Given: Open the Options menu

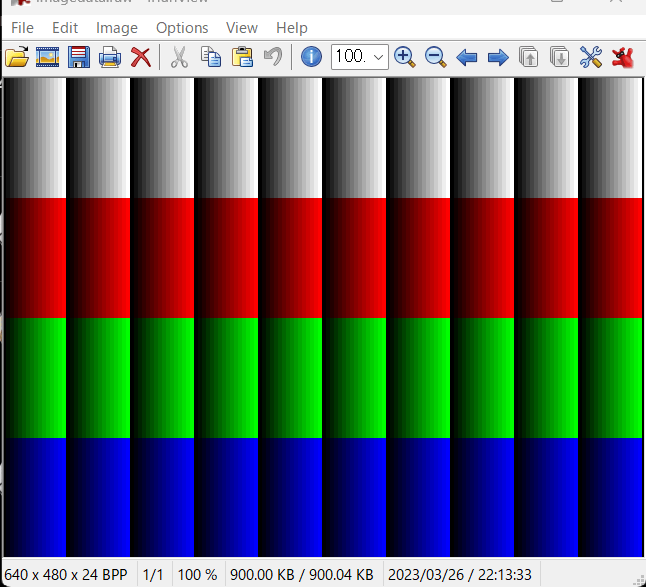Looking at the screenshot, I should [182, 28].
